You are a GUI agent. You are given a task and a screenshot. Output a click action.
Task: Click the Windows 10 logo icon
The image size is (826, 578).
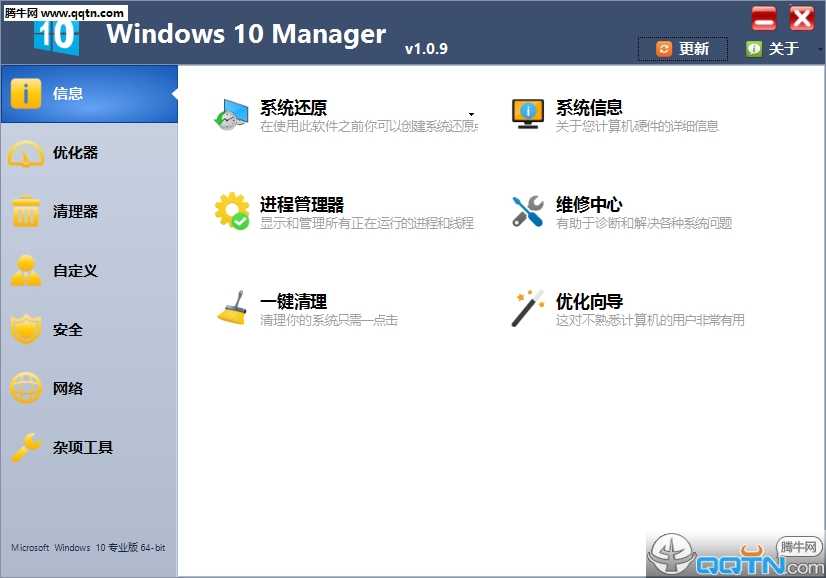(57, 37)
